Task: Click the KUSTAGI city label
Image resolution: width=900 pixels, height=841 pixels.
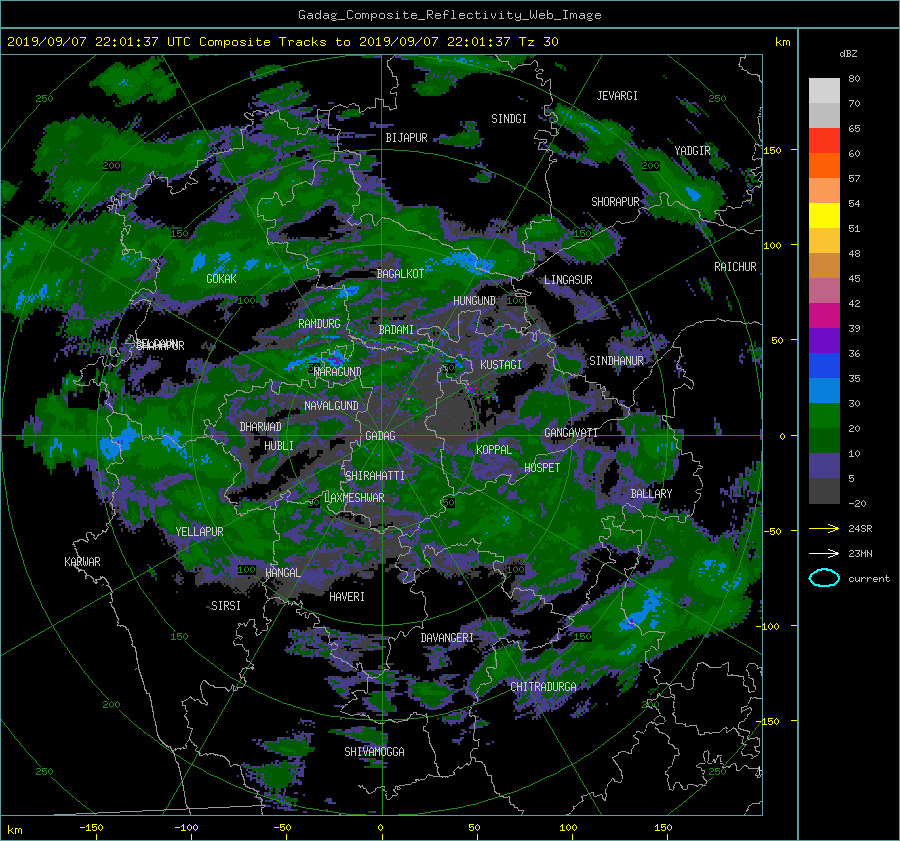Action: 501,365
